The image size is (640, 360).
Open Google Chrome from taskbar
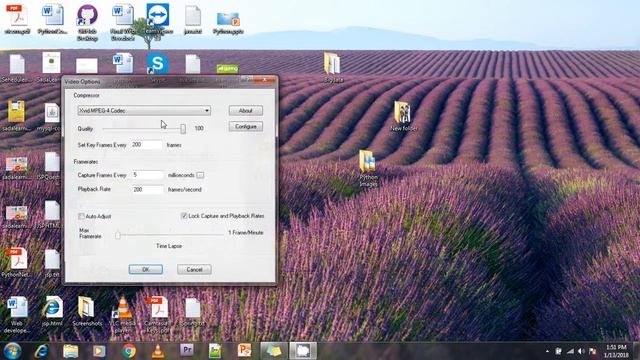click(129, 351)
